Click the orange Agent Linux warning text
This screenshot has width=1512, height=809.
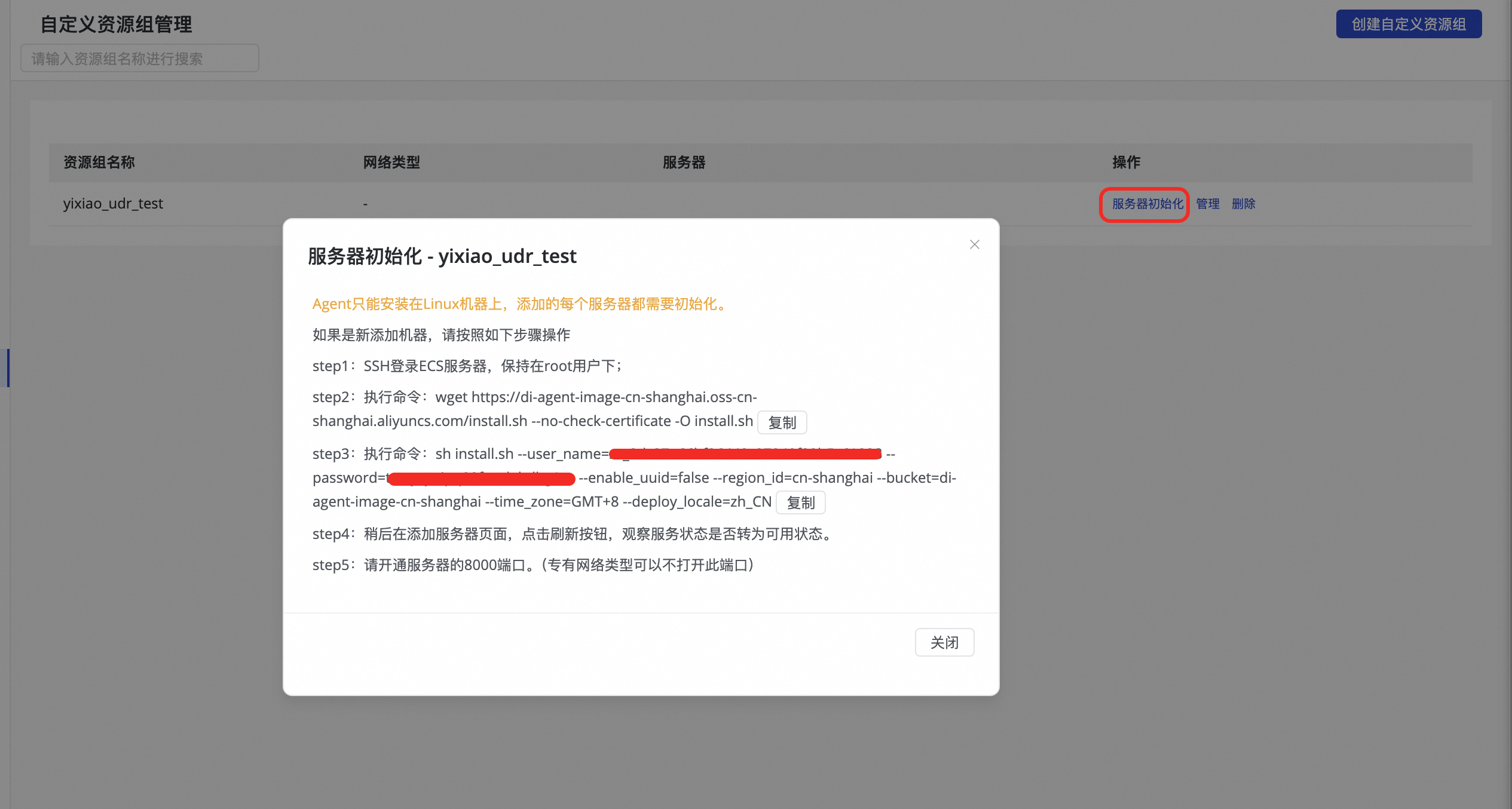520,304
